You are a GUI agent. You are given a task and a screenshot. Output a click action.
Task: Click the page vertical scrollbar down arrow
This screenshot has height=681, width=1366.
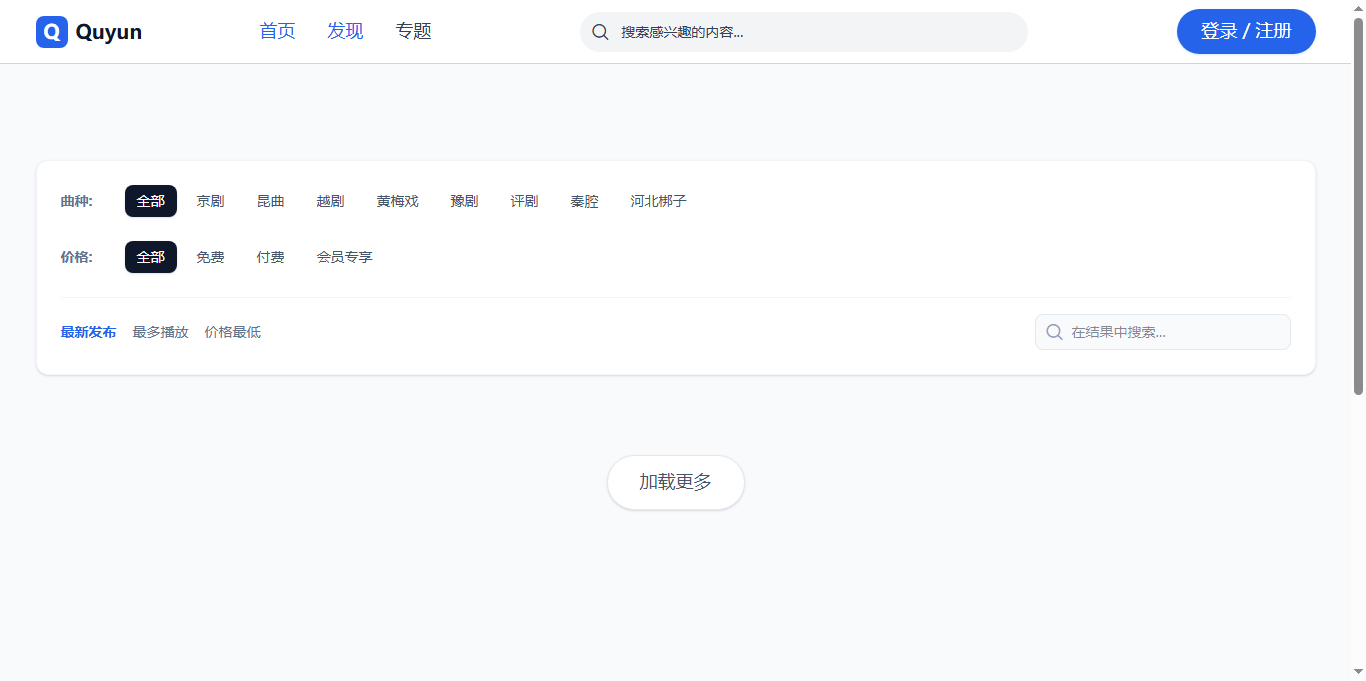pos(1358,671)
